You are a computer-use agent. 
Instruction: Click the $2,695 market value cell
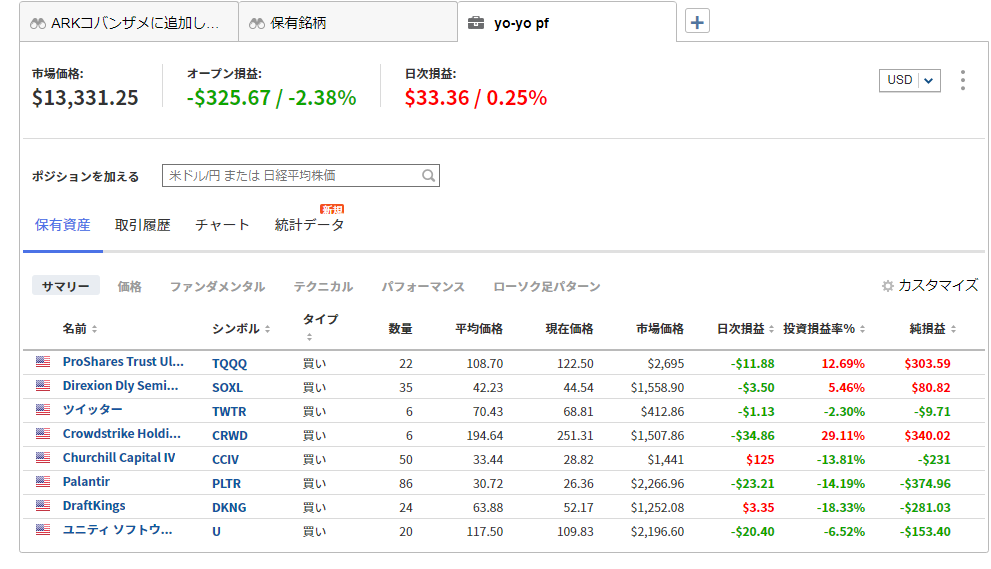(666, 364)
